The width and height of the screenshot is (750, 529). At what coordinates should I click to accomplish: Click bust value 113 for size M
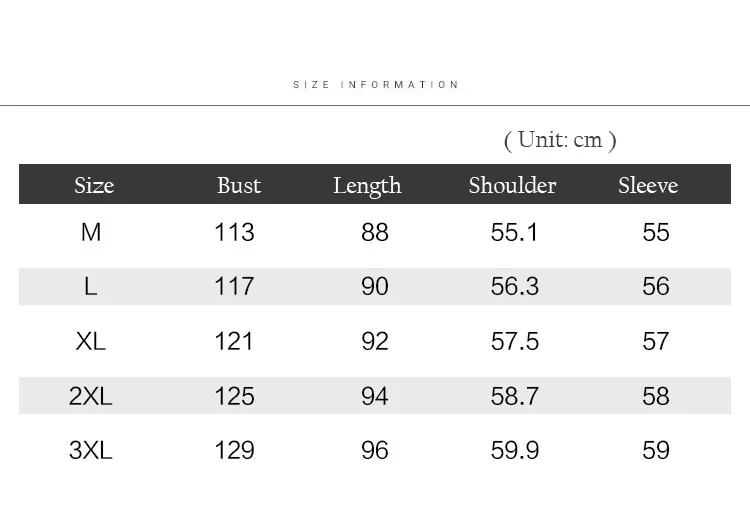[234, 232]
